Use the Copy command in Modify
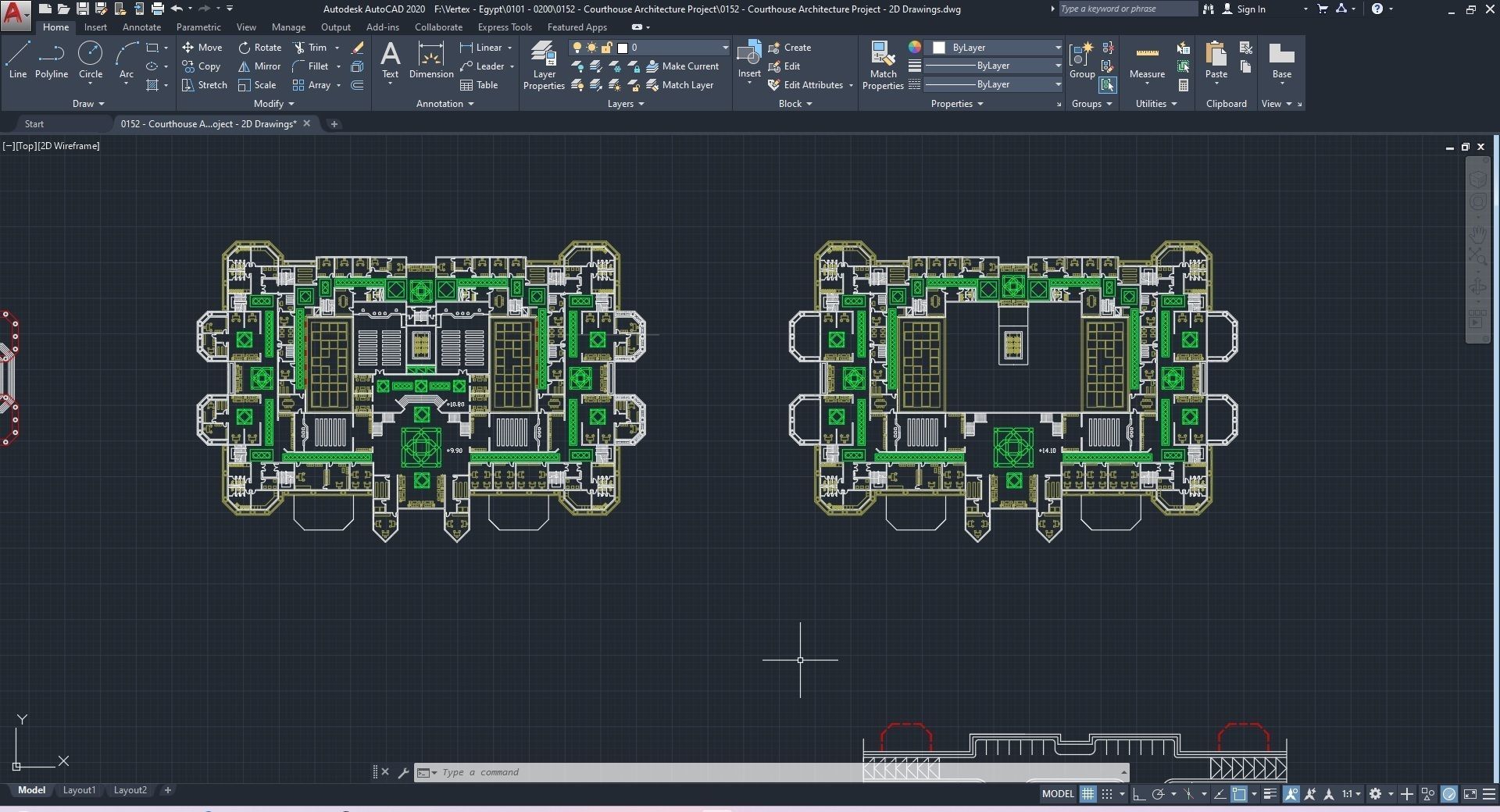 tap(202, 66)
